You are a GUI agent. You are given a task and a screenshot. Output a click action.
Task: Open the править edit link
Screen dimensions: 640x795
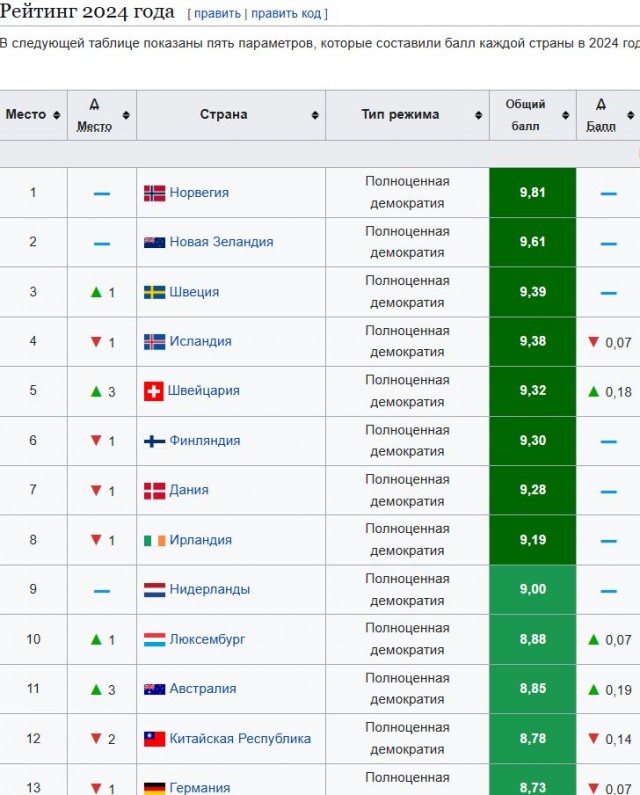(217, 14)
